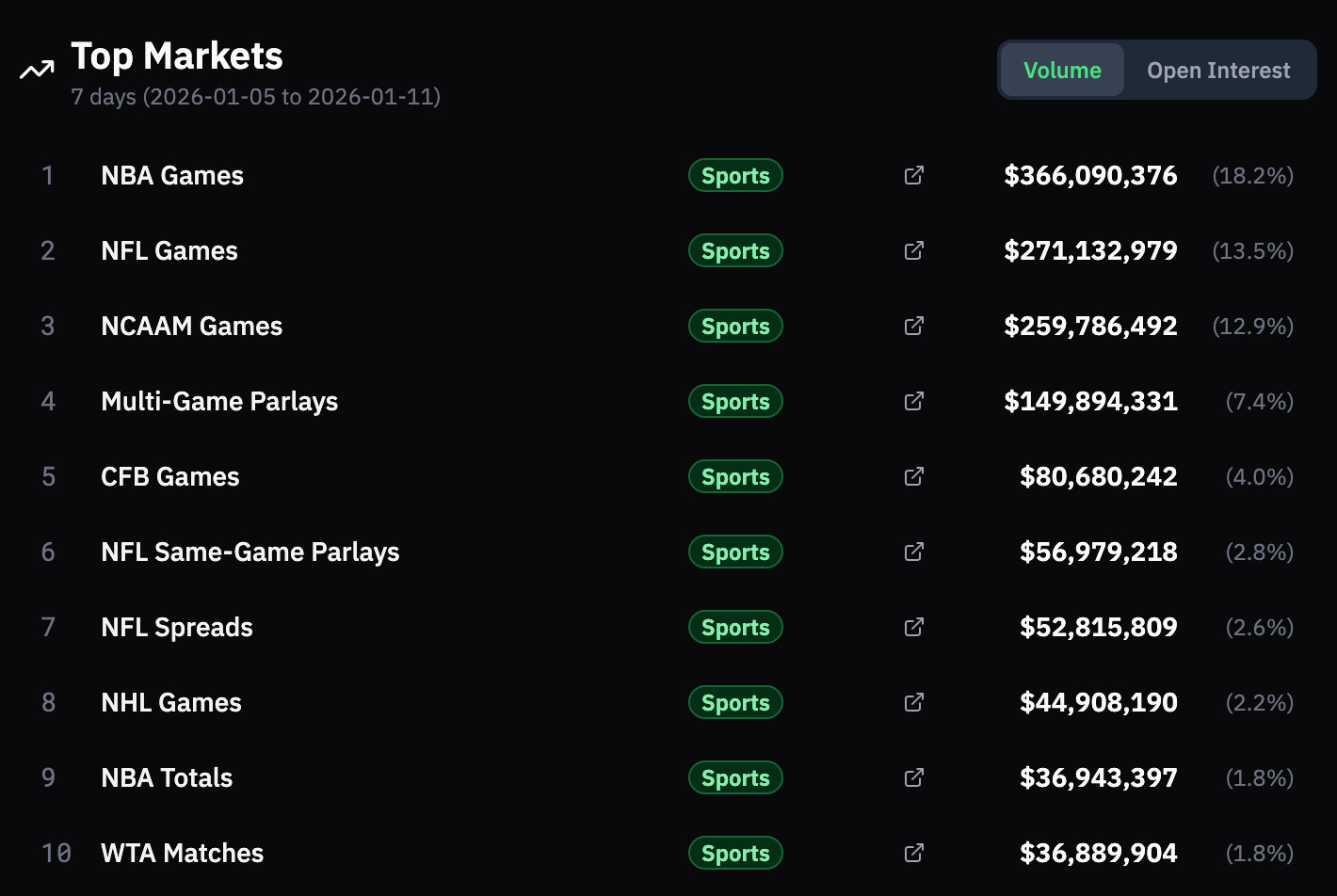
Task: Click the Sports tag on WTA Matches
Action: pos(735,853)
